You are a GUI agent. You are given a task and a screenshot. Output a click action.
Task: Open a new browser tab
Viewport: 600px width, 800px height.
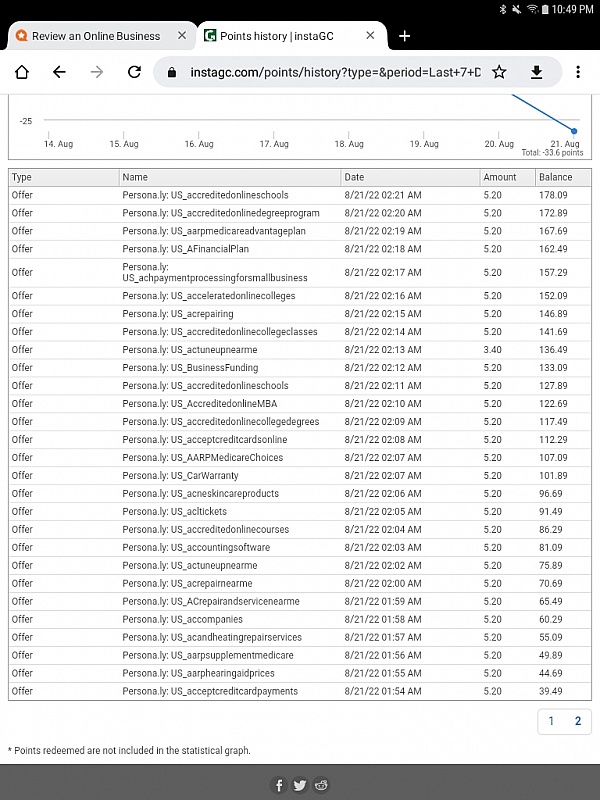pyautogui.click(x=404, y=36)
